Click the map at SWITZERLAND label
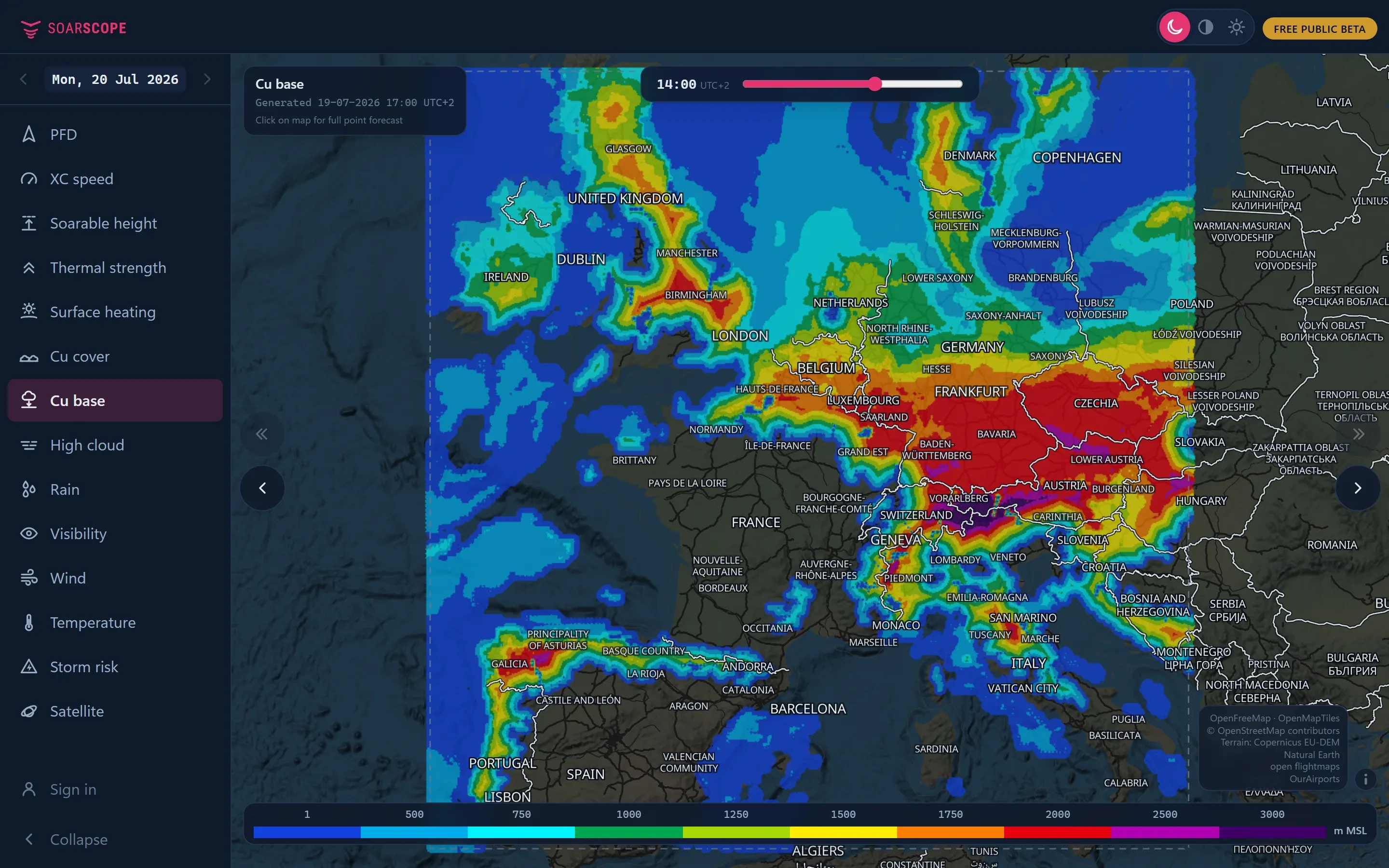Screen dimensions: 1389x868 916,515
